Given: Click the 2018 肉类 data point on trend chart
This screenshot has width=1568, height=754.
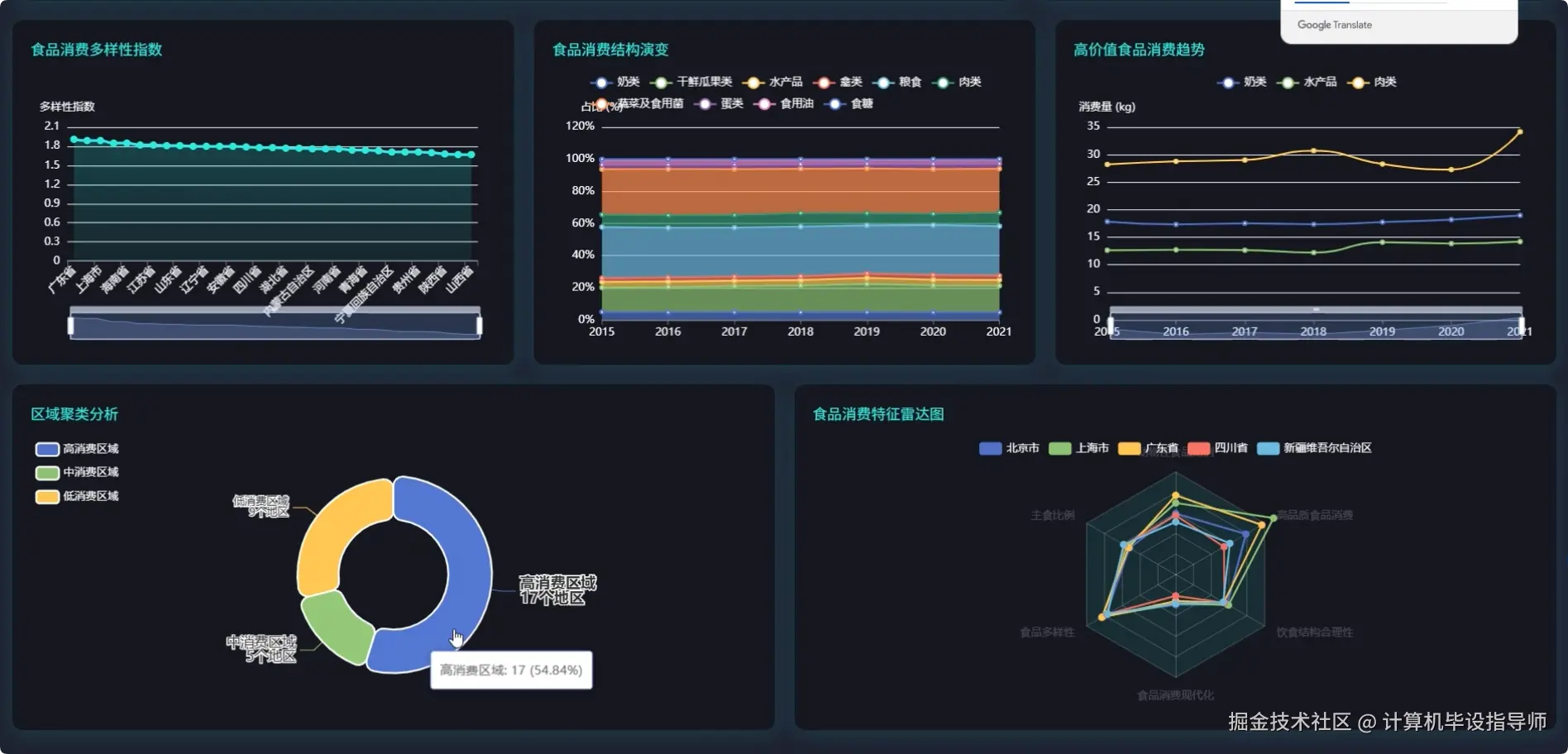Looking at the screenshot, I should pos(1313,150).
